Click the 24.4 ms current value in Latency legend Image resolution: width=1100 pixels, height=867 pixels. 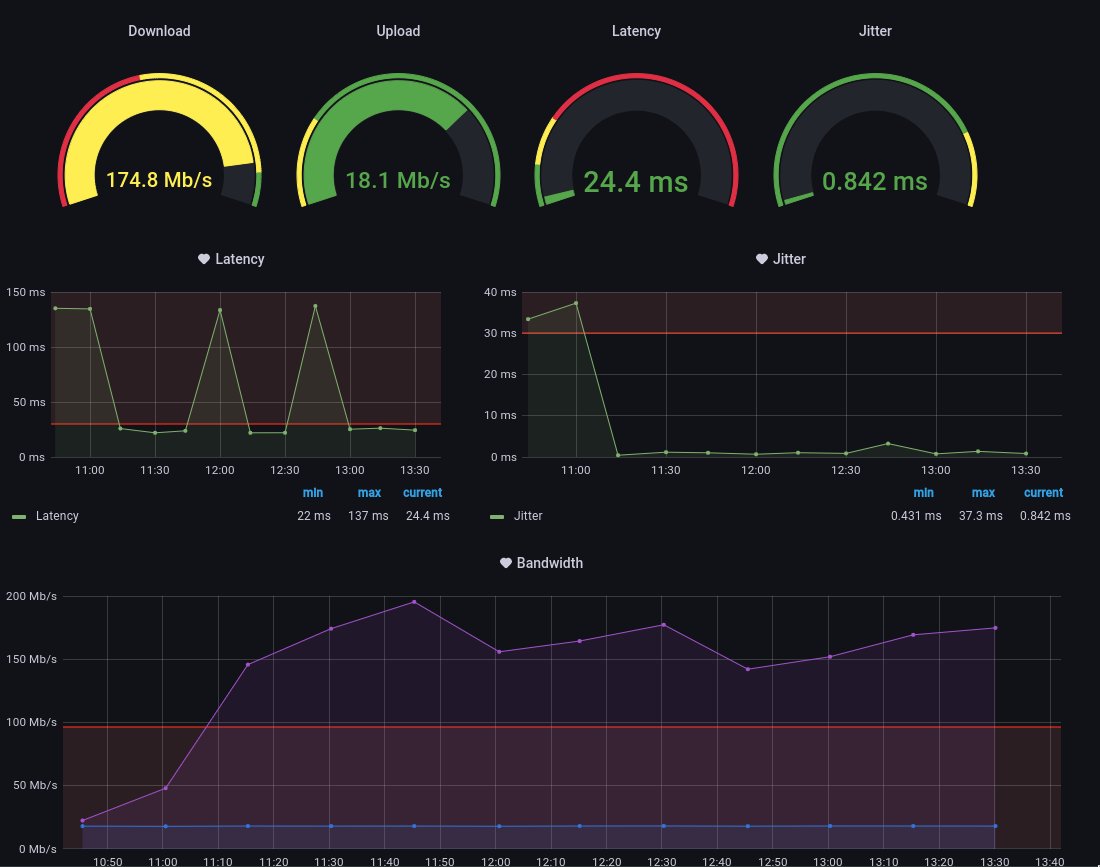pos(428,516)
